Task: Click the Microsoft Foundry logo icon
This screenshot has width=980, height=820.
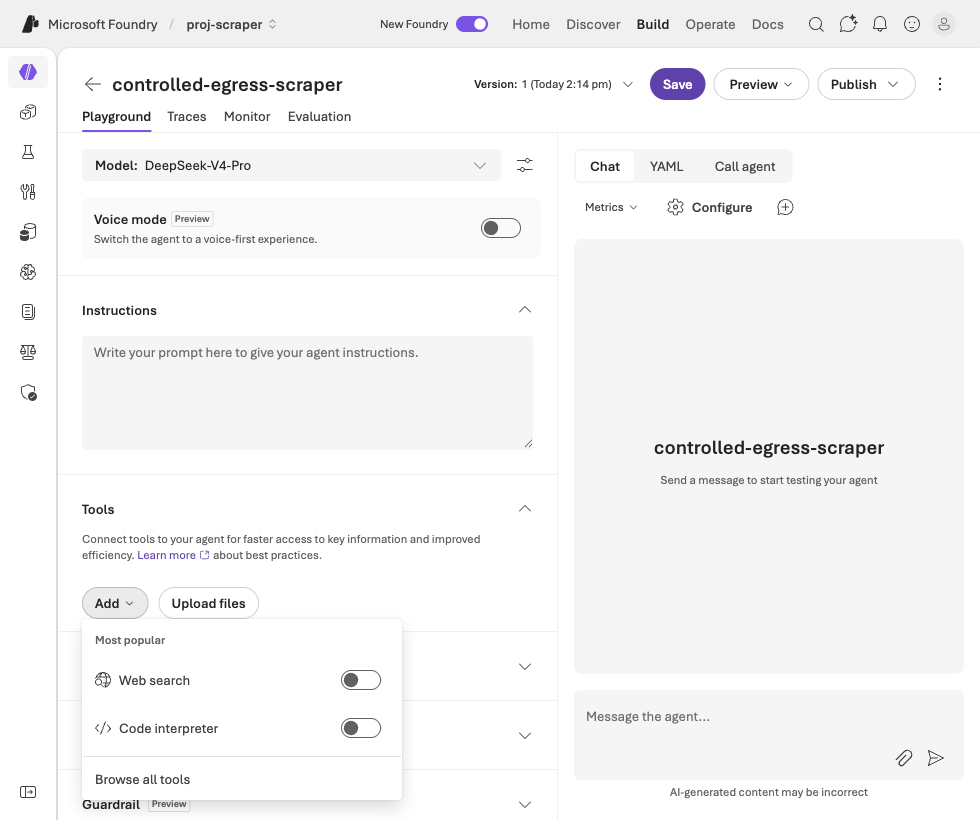Action: point(30,24)
